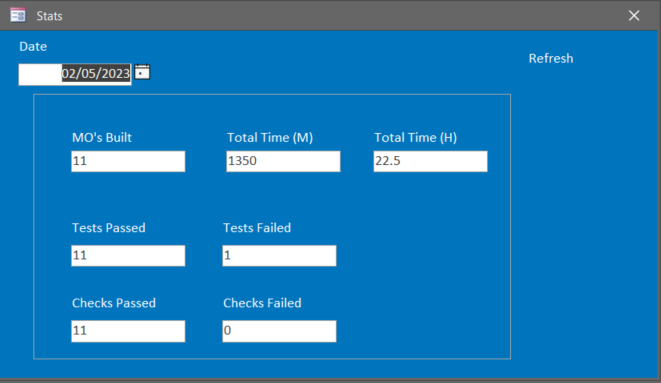This screenshot has width=661, height=383.
Task: Click the Tests Failed value box
Action: click(x=279, y=256)
